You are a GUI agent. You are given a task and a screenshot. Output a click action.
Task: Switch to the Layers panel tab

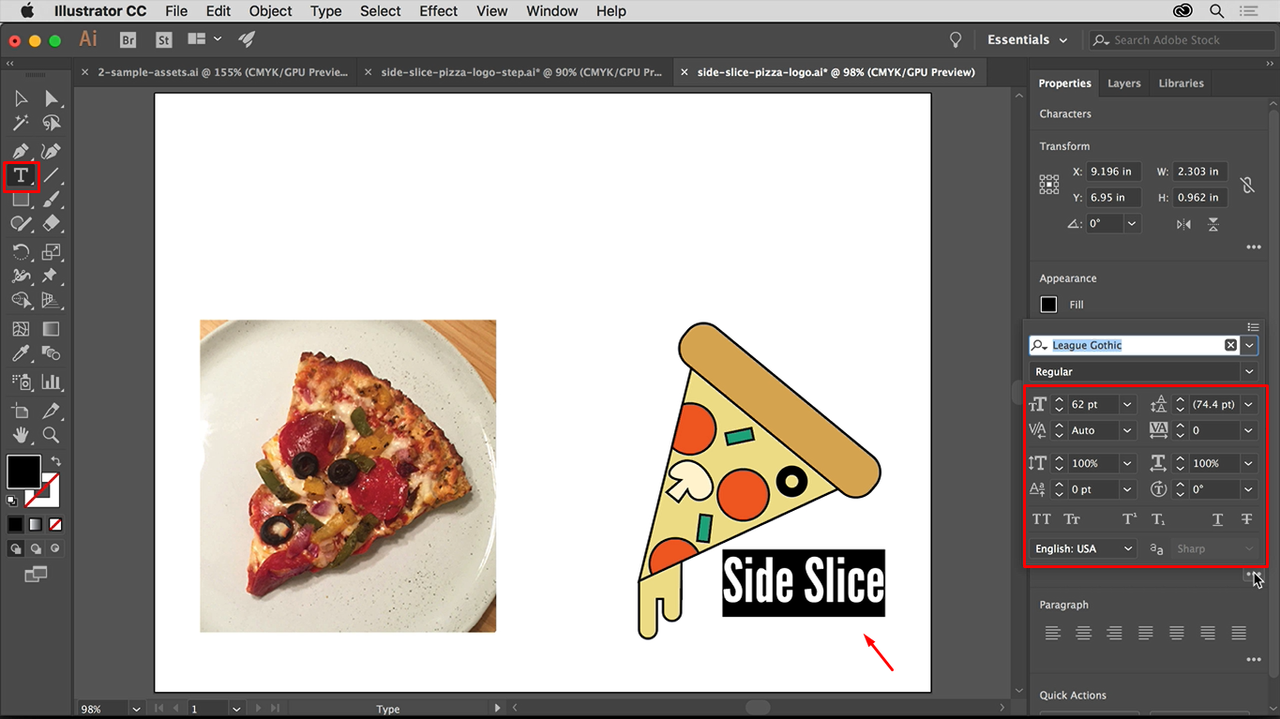(1124, 83)
